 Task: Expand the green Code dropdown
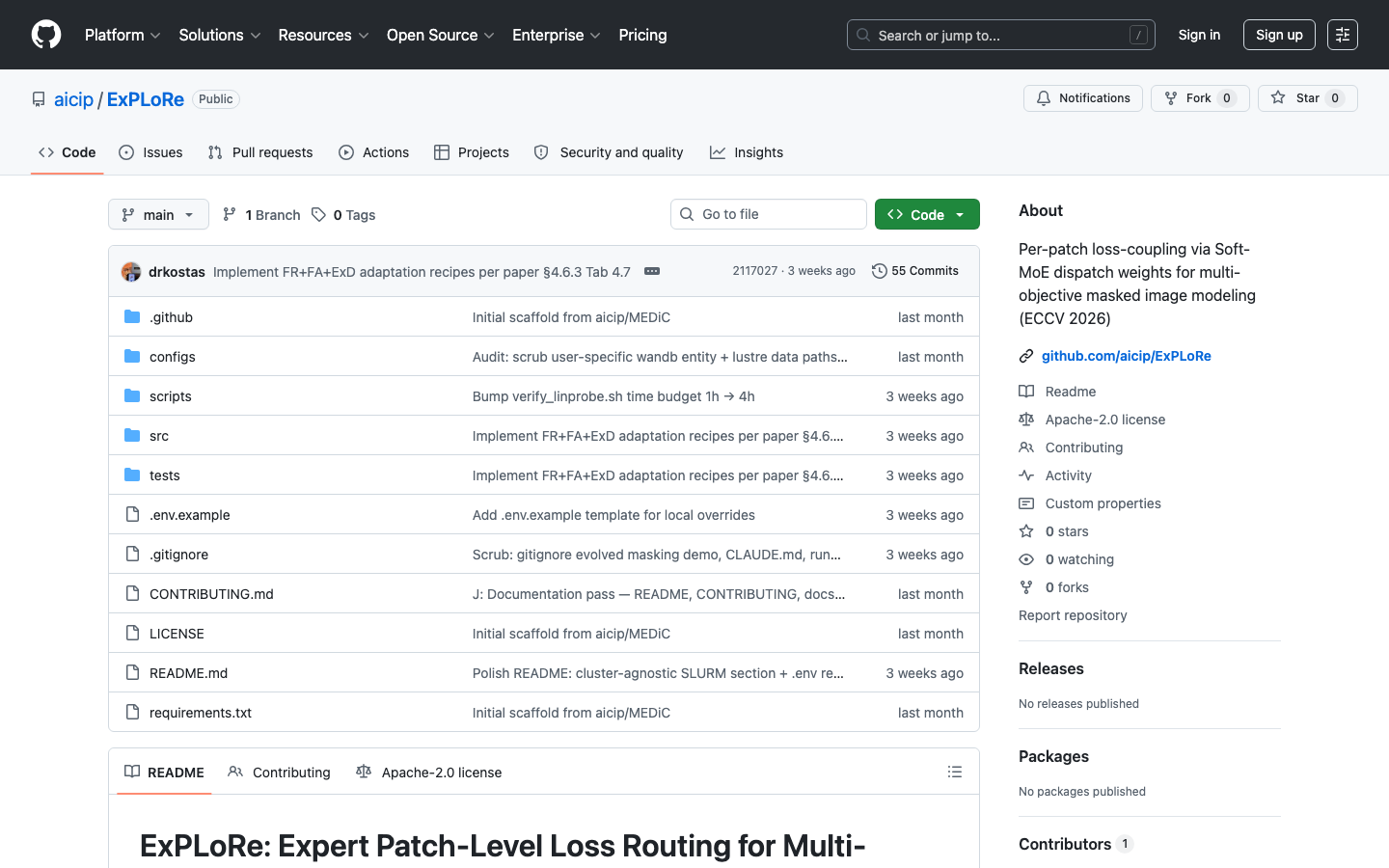coord(927,214)
